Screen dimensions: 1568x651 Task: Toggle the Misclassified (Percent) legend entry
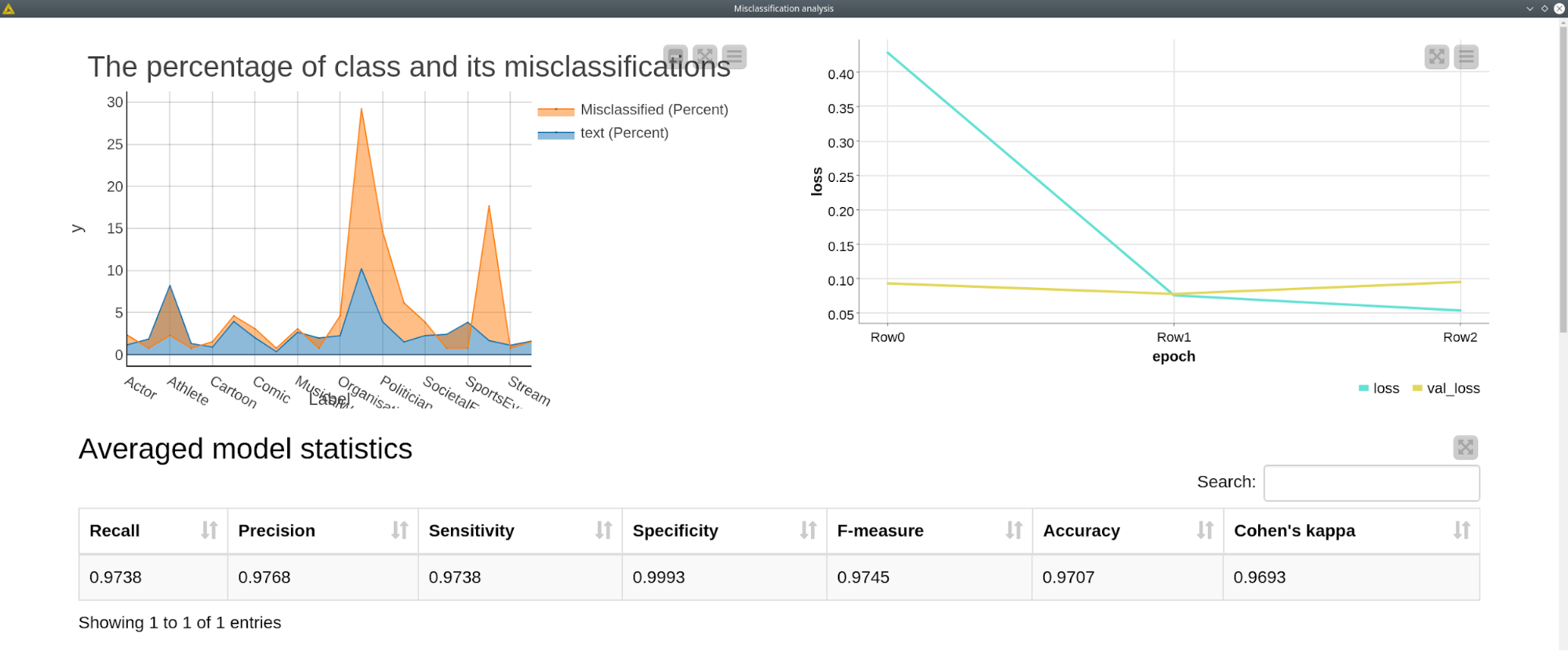pyautogui.click(x=633, y=110)
